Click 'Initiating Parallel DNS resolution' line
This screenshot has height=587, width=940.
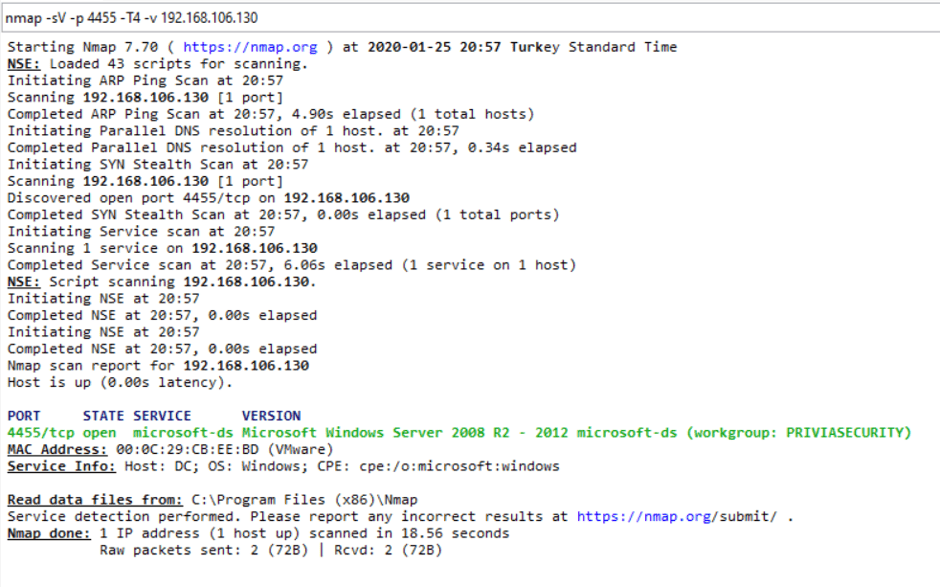(233, 131)
